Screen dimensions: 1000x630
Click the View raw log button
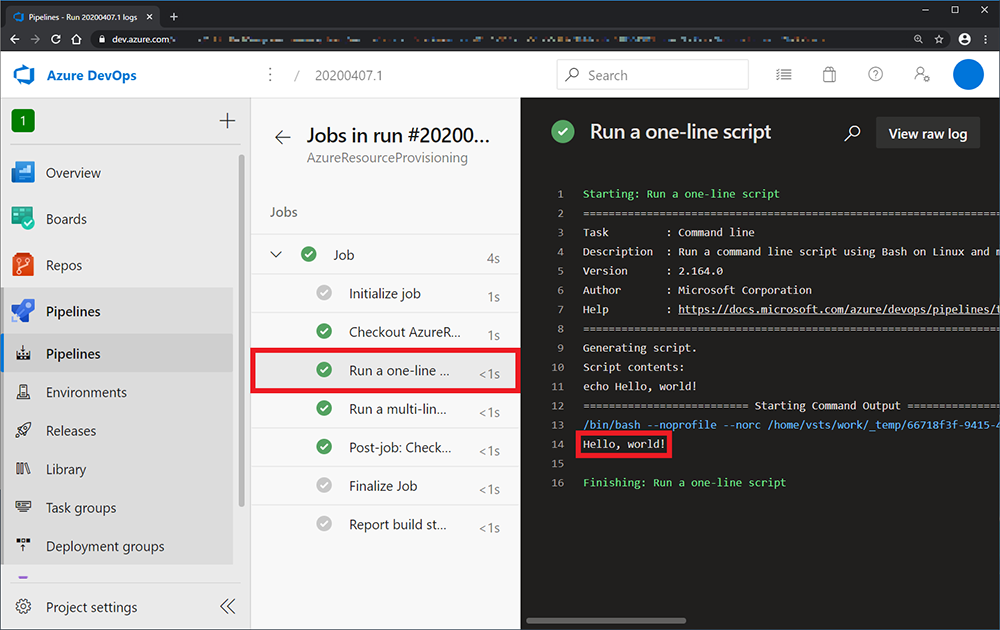click(928, 133)
